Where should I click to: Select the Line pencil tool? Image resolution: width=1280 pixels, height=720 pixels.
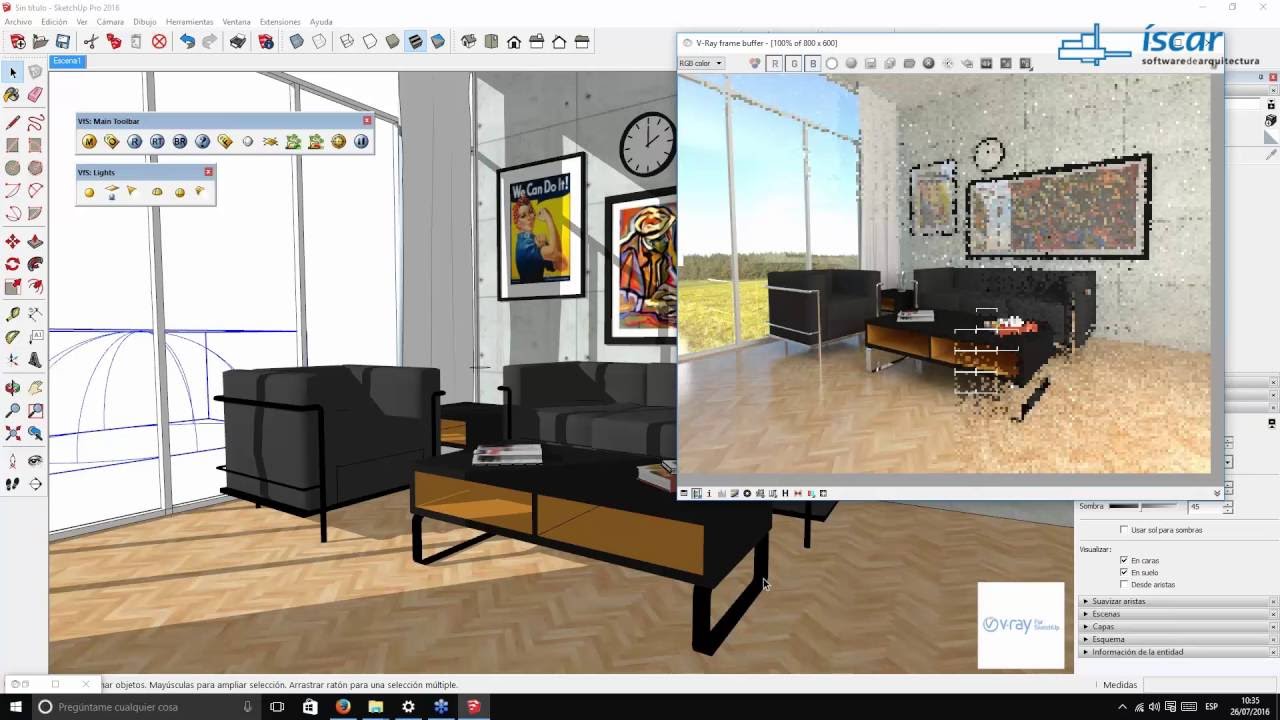[13, 123]
